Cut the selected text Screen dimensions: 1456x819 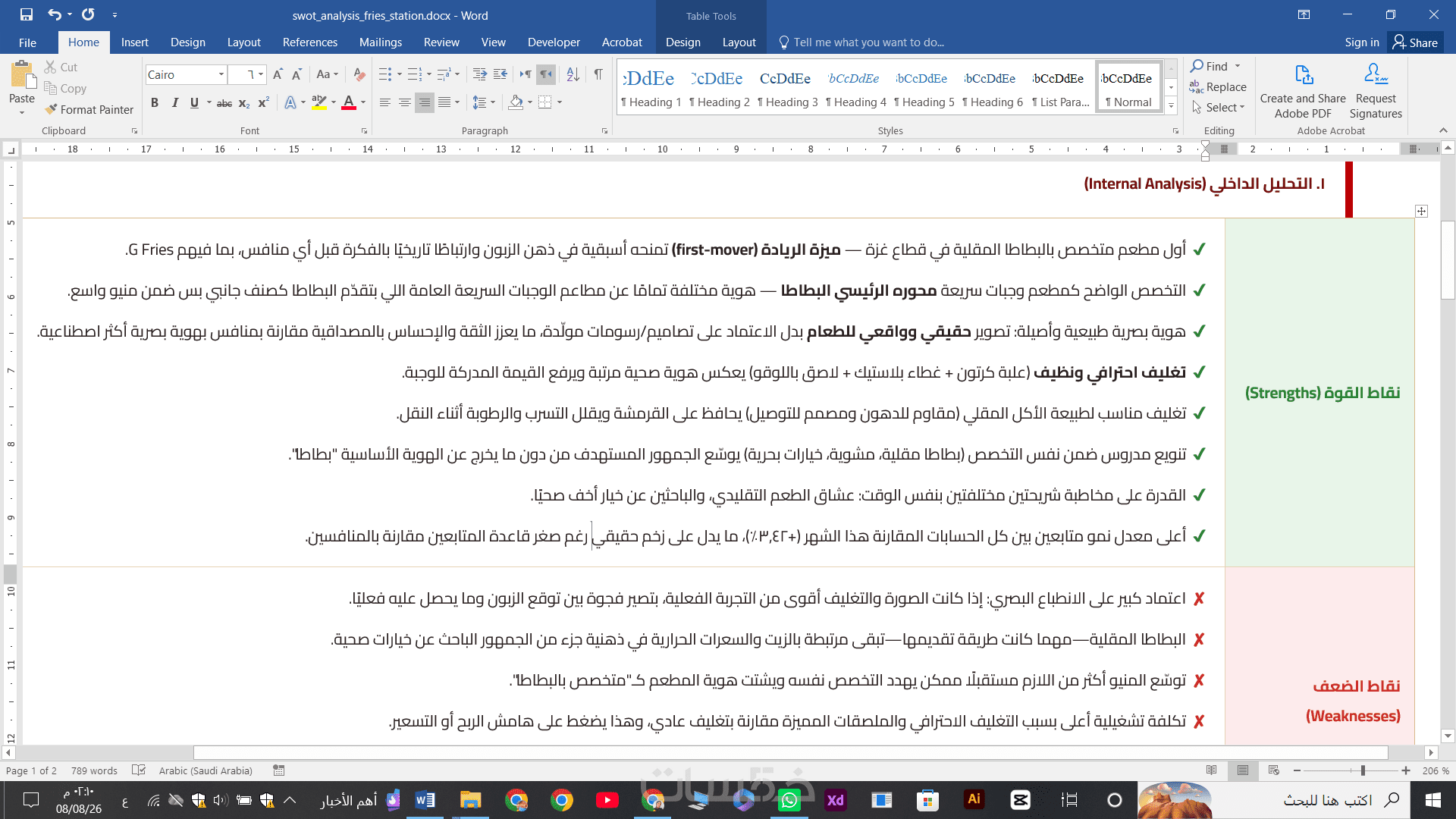tap(61, 67)
